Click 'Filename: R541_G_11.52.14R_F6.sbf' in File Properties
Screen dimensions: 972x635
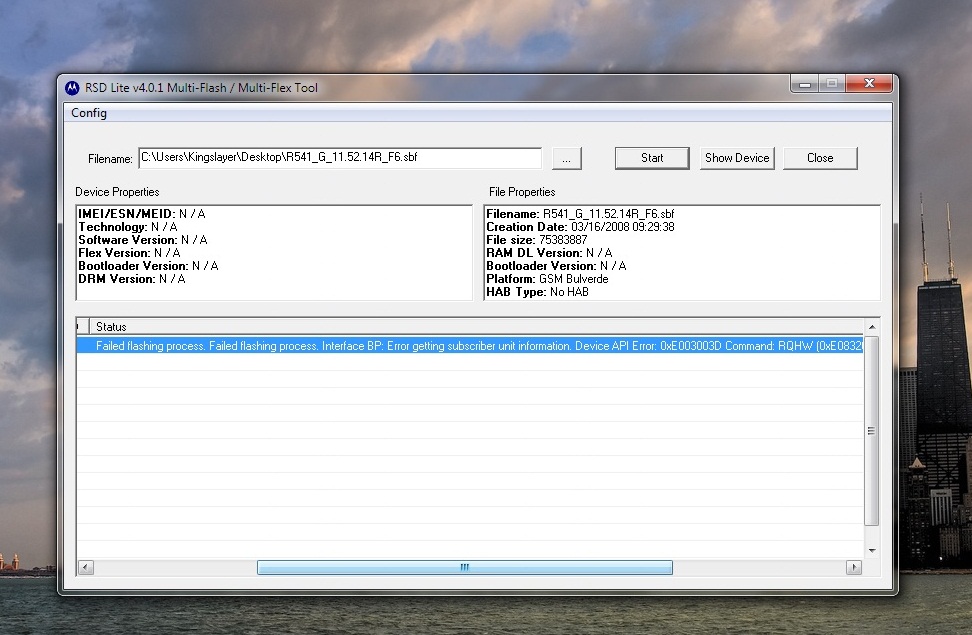[580, 214]
